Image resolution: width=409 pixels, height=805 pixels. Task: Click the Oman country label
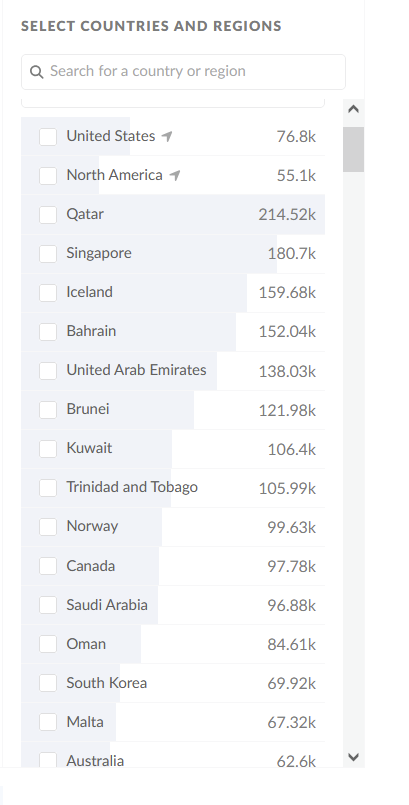coord(86,644)
